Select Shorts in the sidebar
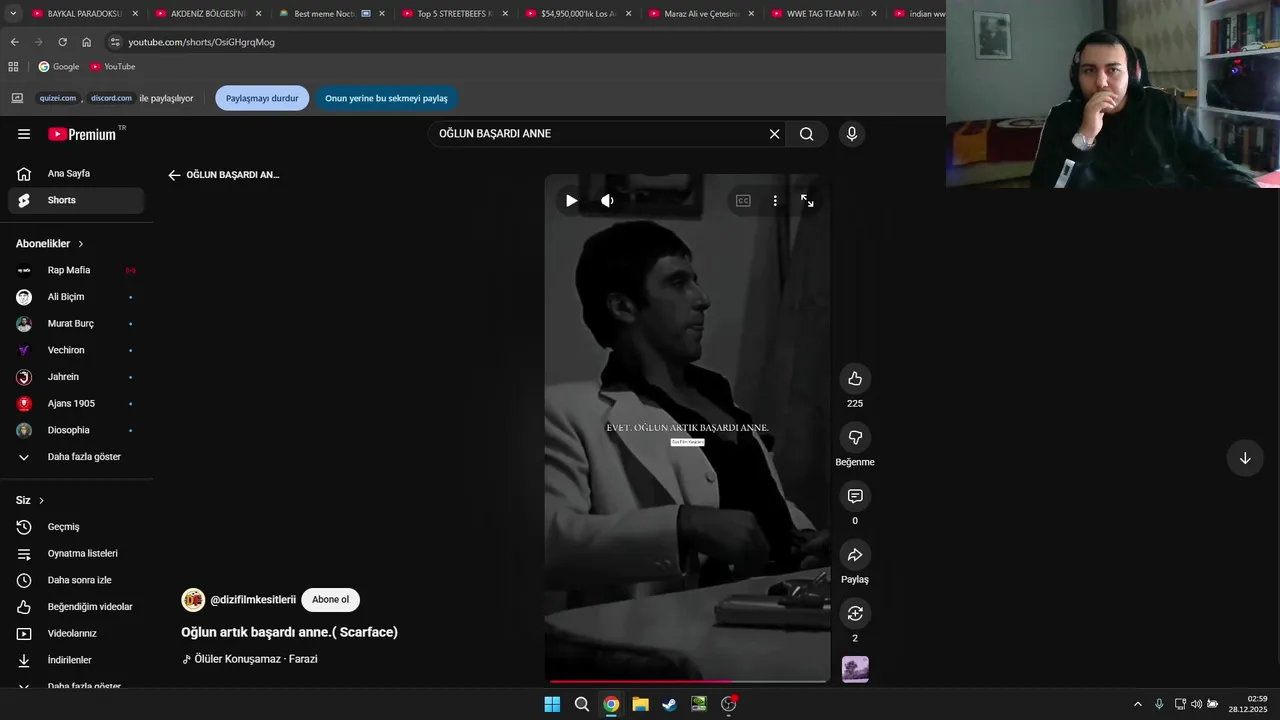The height and width of the screenshot is (720, 1280). tap(76, 200)
